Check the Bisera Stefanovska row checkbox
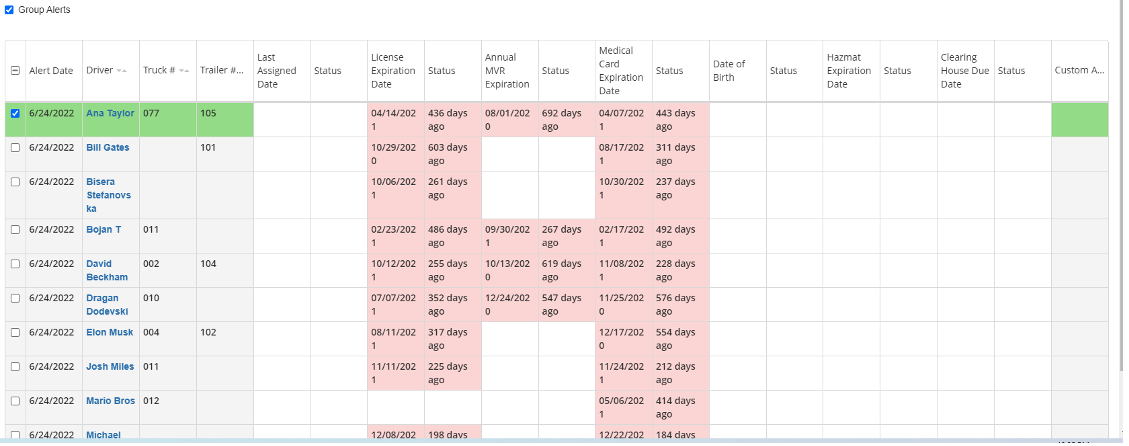This screenshot has width=1129, height=446. click(15, 182)
